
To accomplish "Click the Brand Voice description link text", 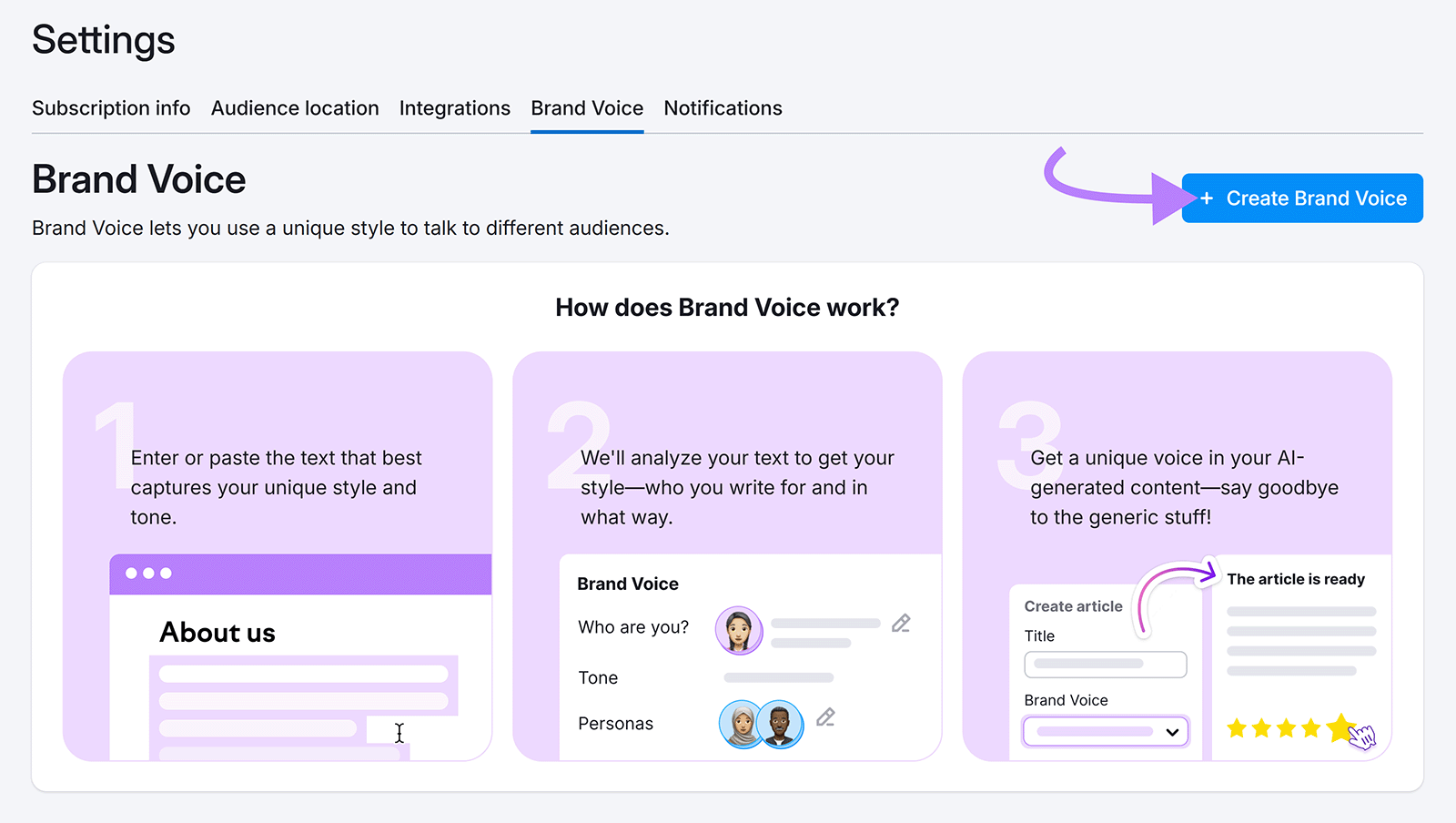I will pyautogui.click(x=349, y=228).
